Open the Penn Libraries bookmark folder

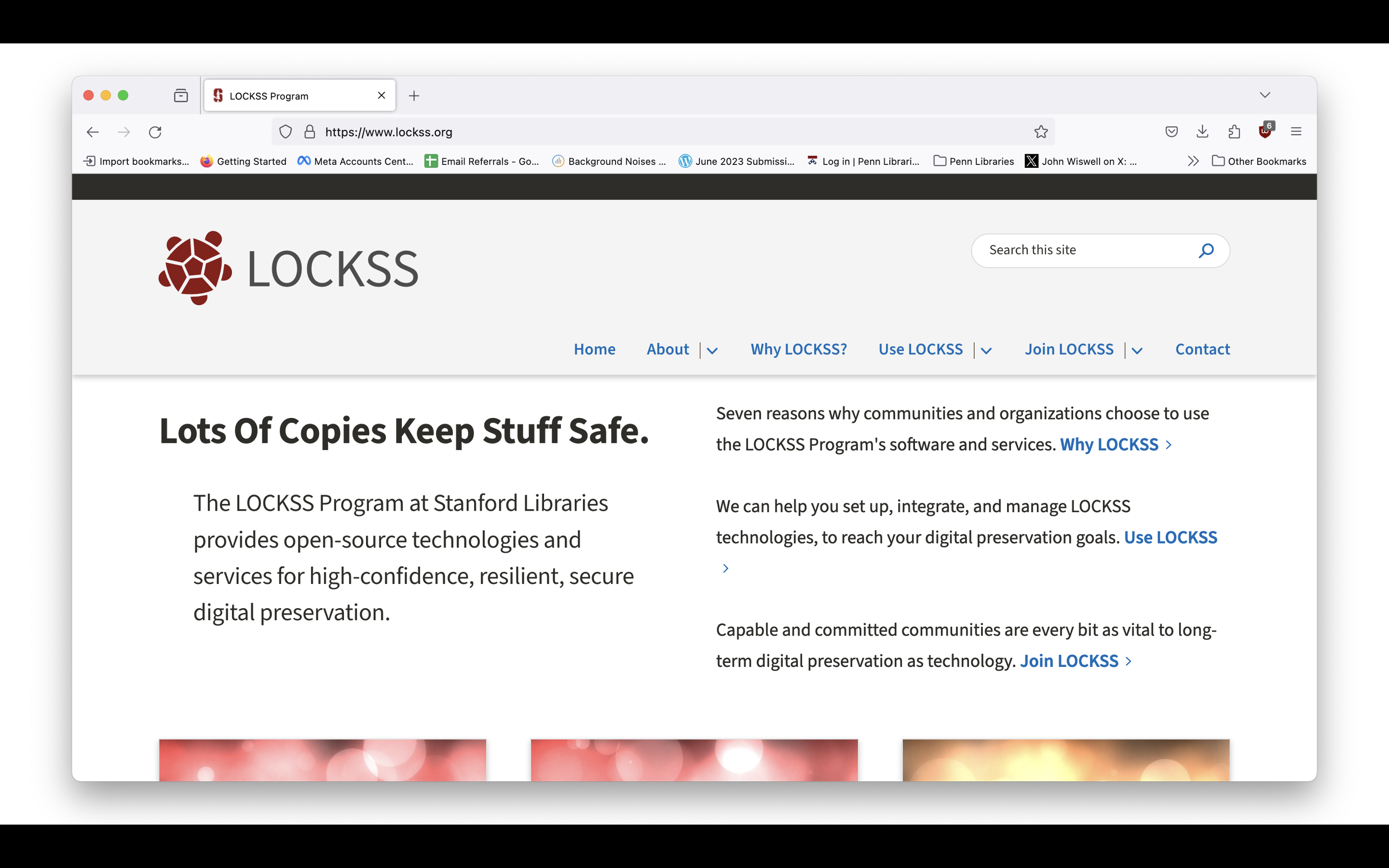[973, 162]
